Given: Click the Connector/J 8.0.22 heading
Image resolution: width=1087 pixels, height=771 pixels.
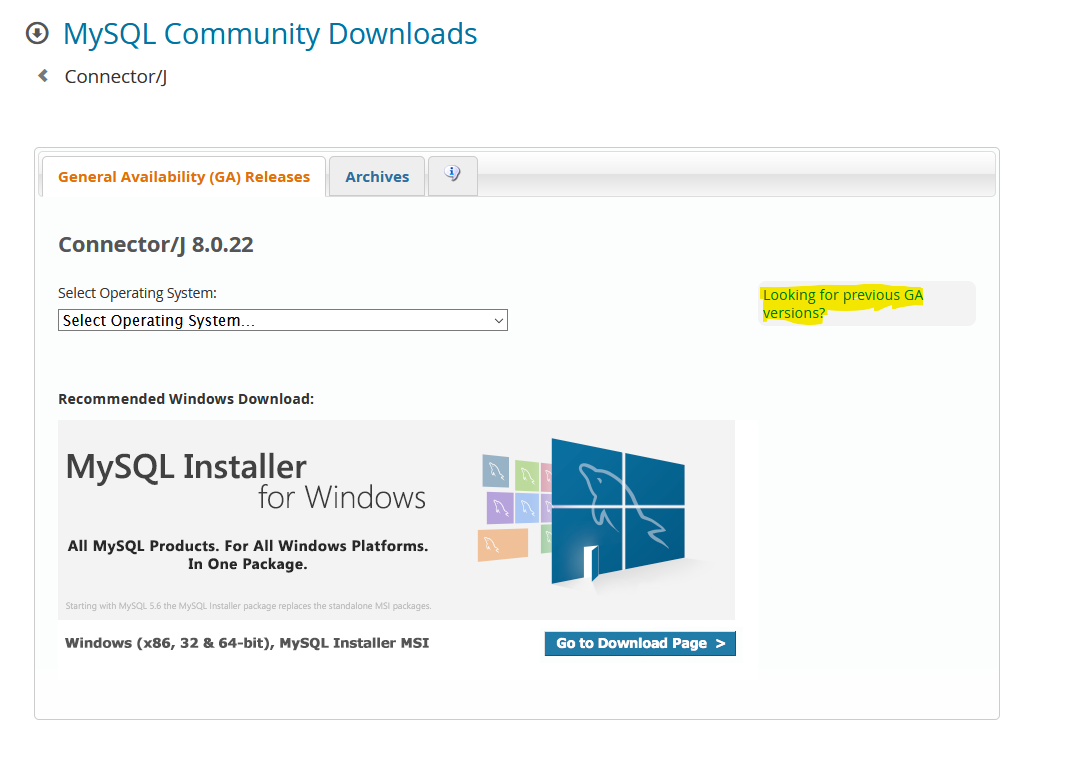Looking at the screenshot, I should pyautogui.click(x=156, y=245).
